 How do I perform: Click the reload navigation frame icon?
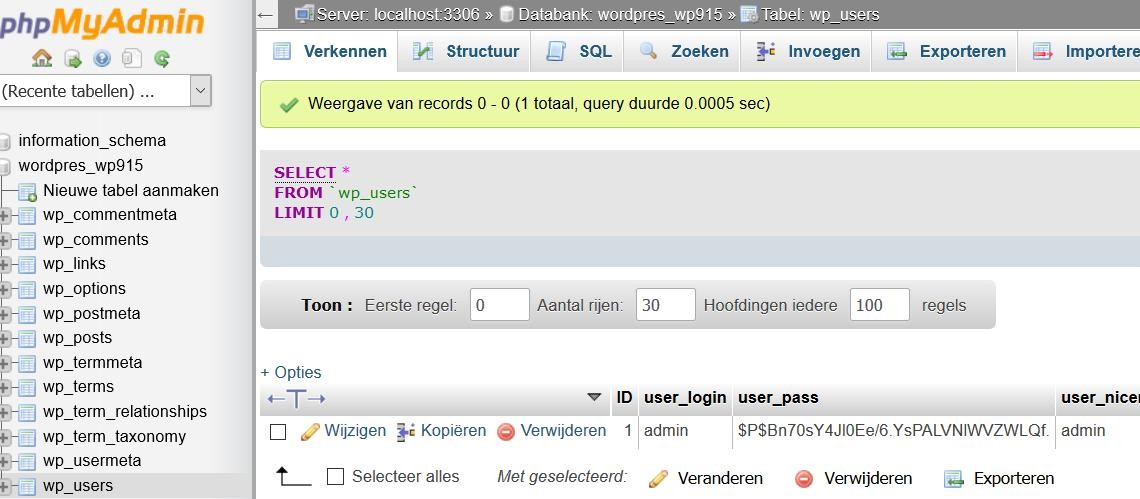pyautogui.click(x=162, y=58)
